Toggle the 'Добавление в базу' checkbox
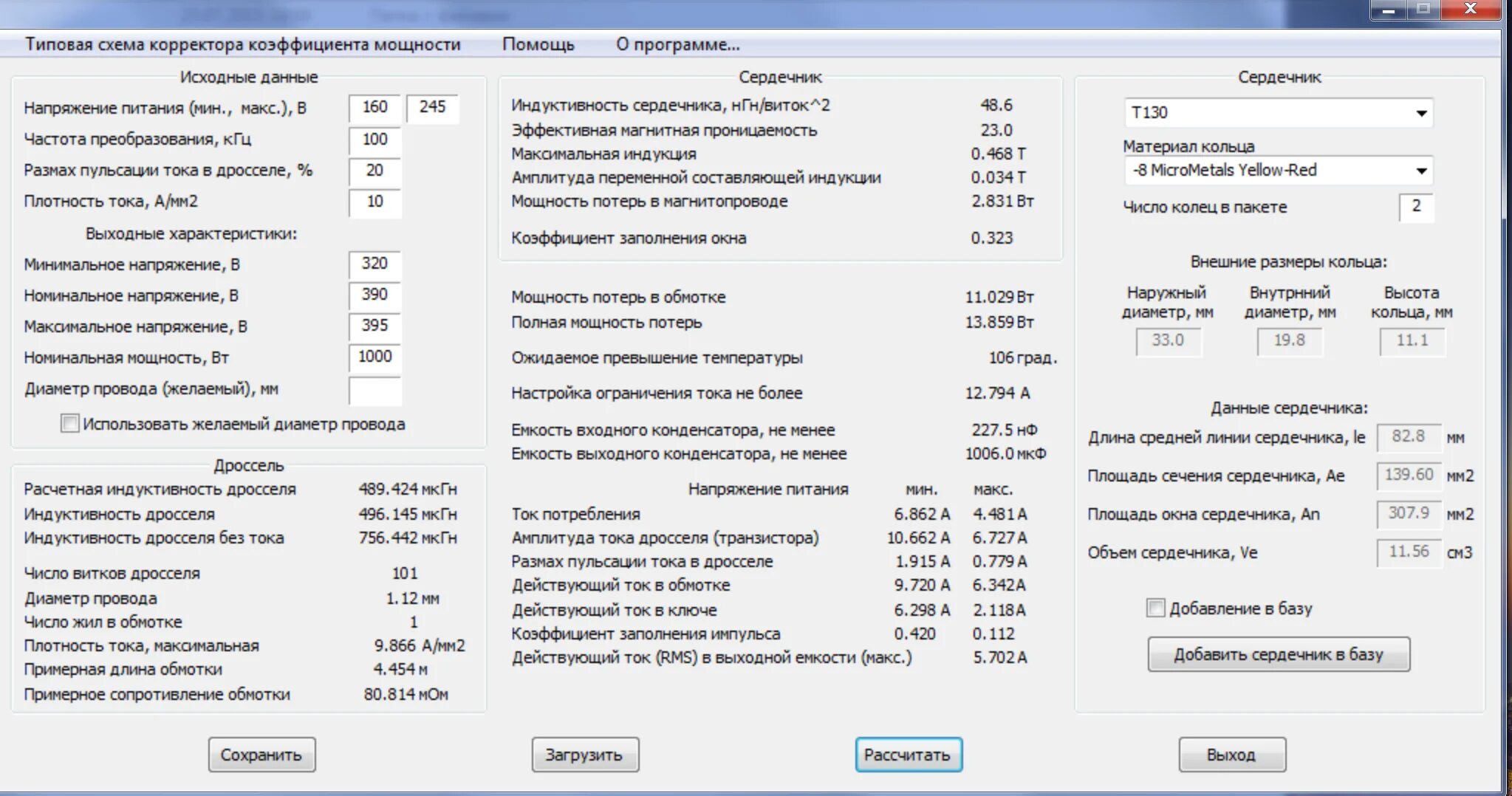Viewport: 1512px width, 796px height. coord(1156,608)
